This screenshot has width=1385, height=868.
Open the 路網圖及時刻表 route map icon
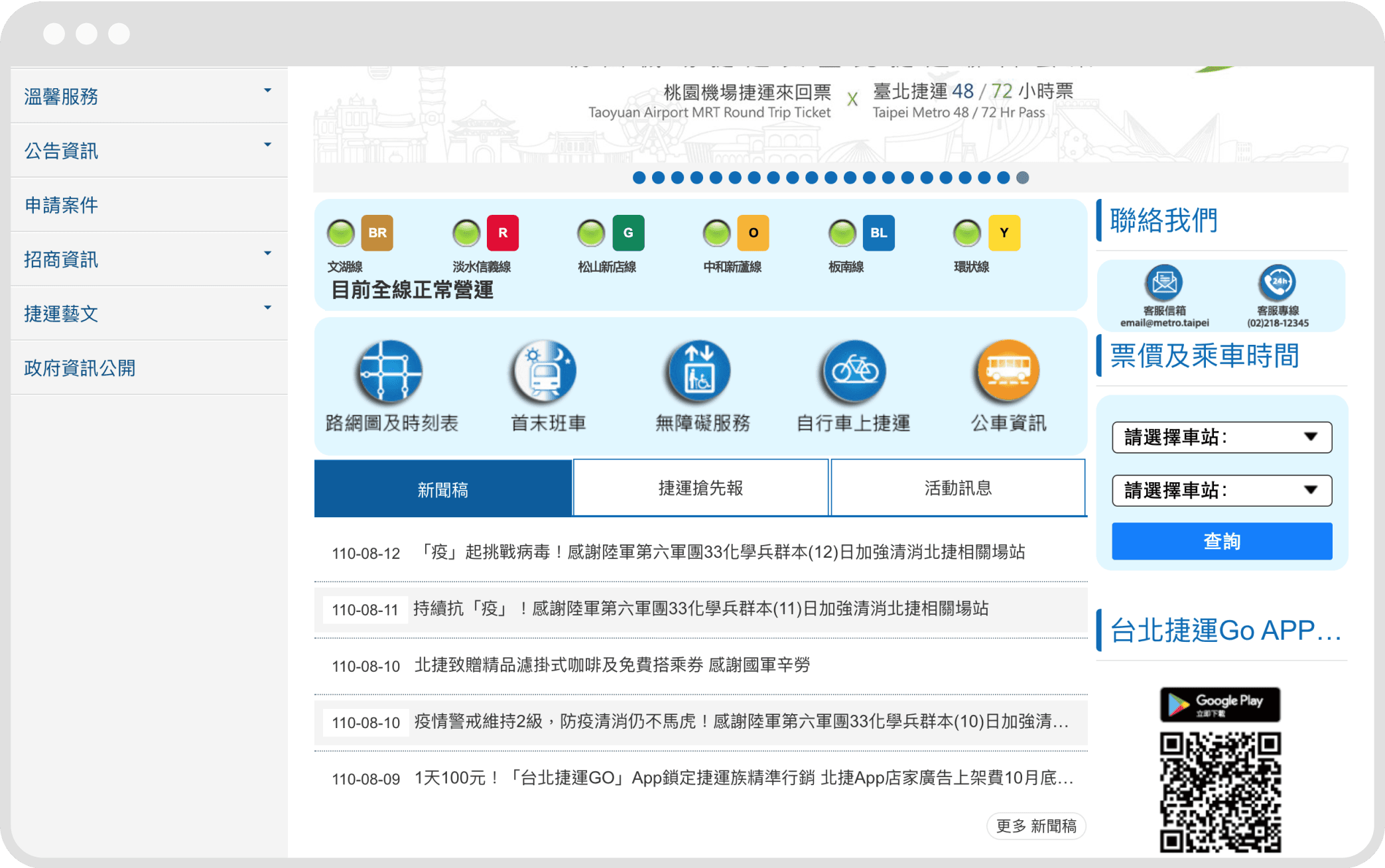(391, 371)
